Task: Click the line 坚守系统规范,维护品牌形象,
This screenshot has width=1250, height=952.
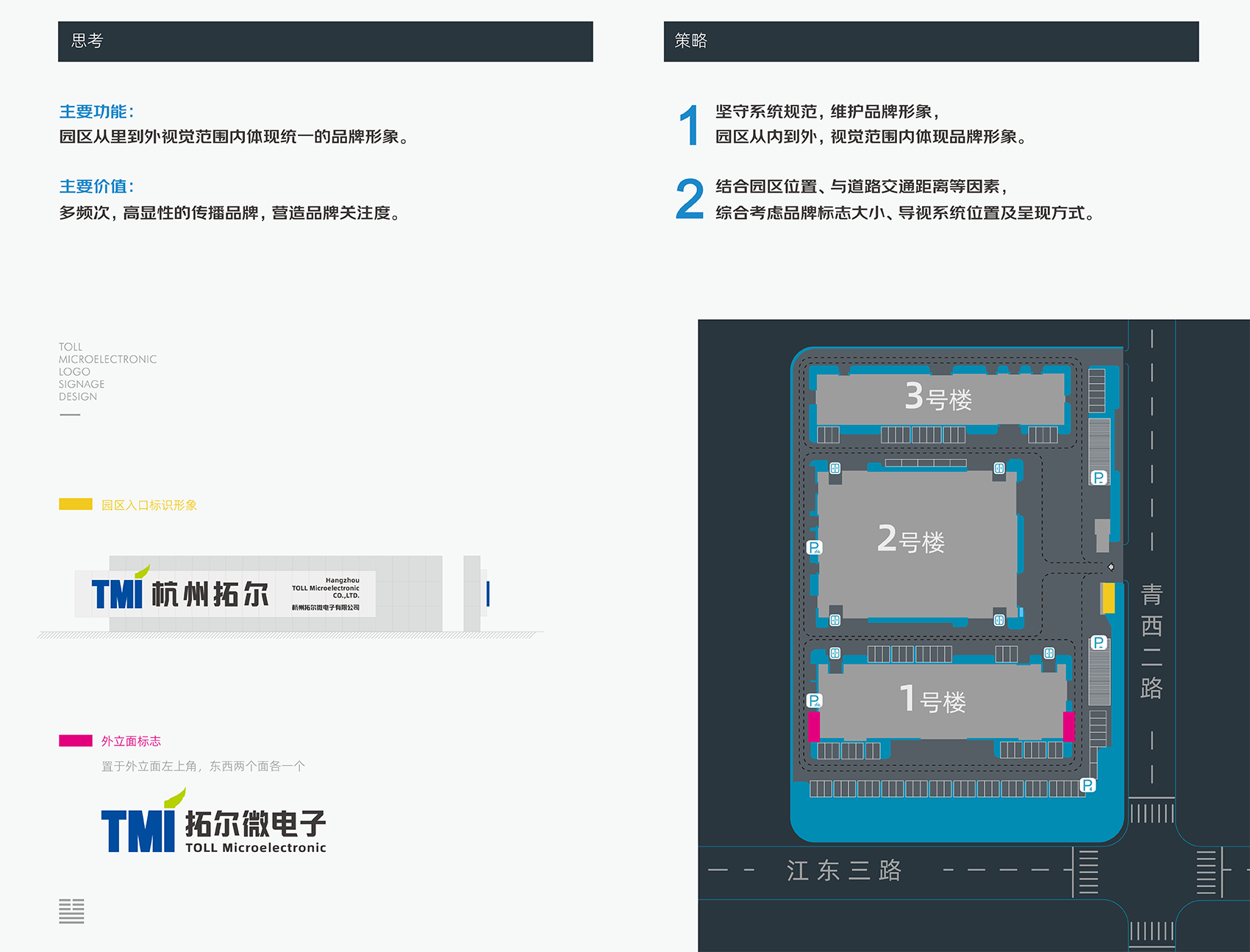Action: coord(828,112)
